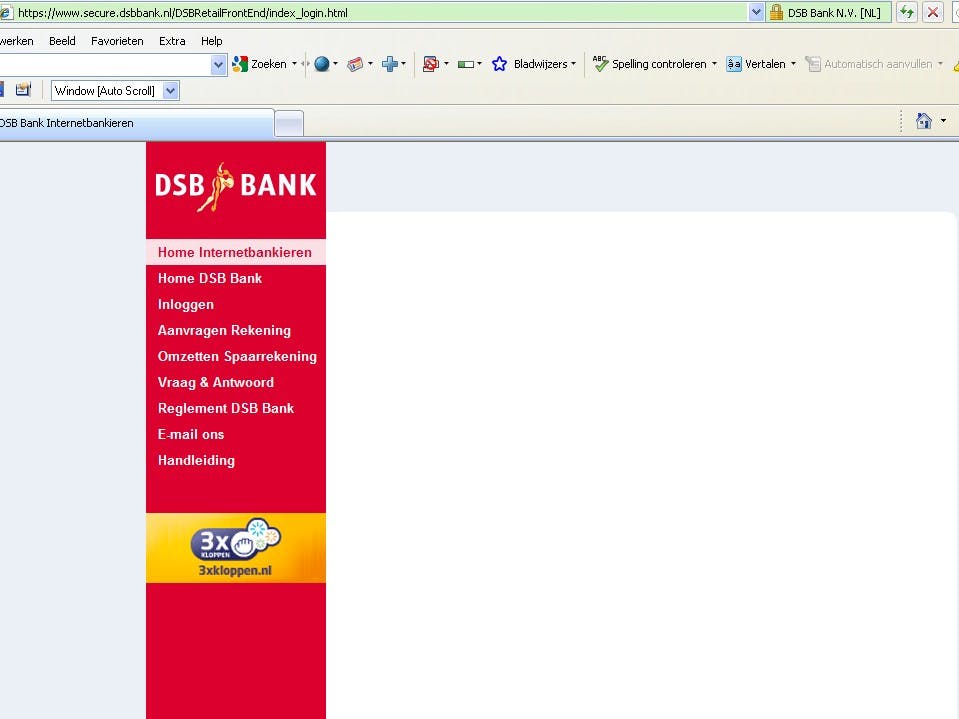Open the Spelling controleren dropdown arrow

coord(714,64)
